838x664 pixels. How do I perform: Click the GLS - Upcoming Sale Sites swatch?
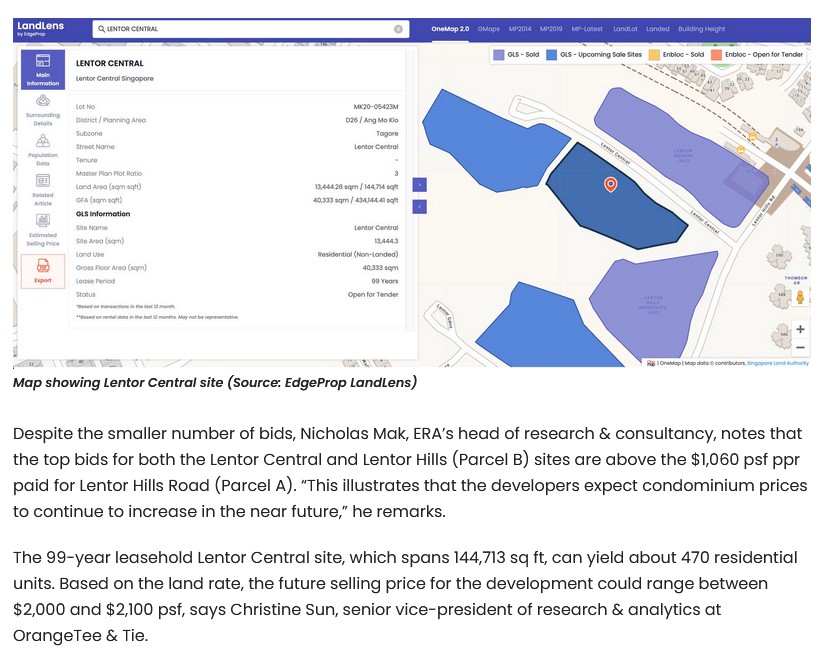coord(551,55)
